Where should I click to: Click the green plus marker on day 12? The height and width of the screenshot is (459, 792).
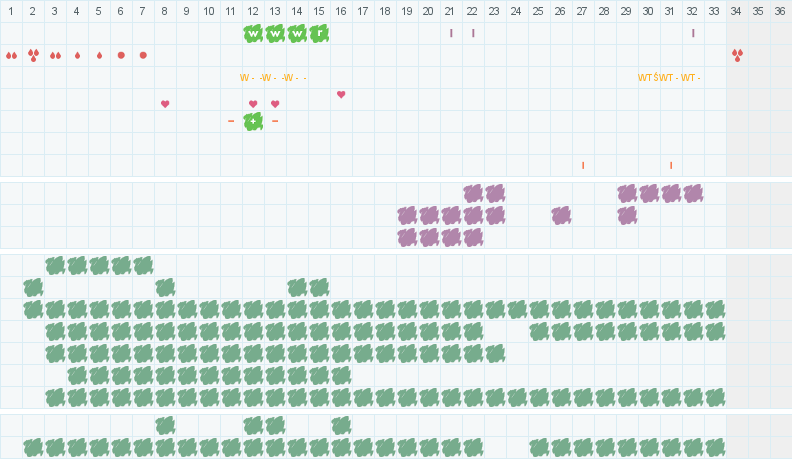253,121
